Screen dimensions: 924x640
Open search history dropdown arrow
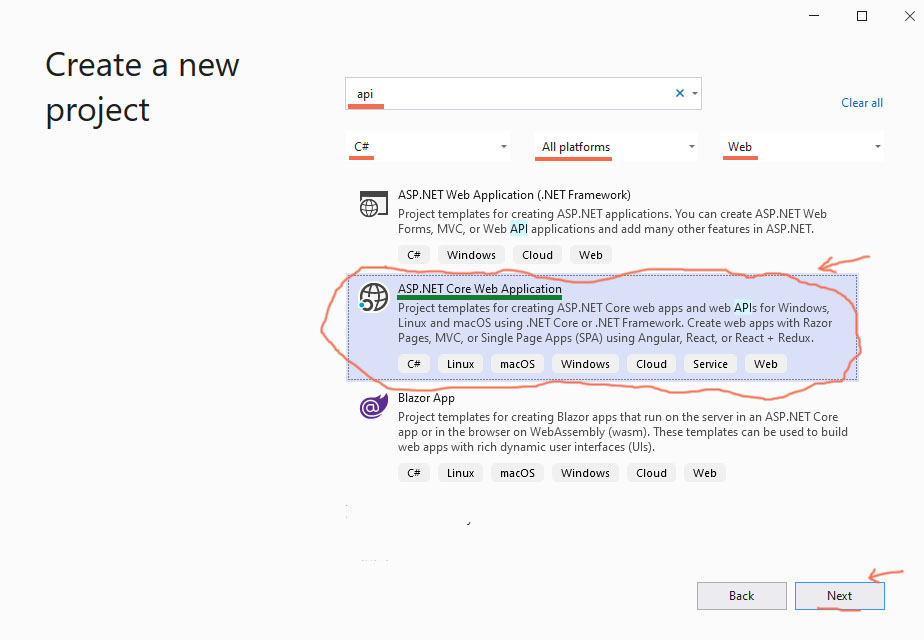[695, 93]
